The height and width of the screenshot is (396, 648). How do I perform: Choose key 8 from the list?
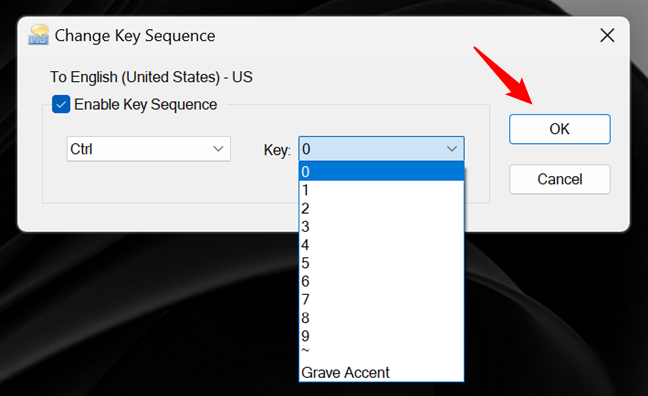pos(381,317)
